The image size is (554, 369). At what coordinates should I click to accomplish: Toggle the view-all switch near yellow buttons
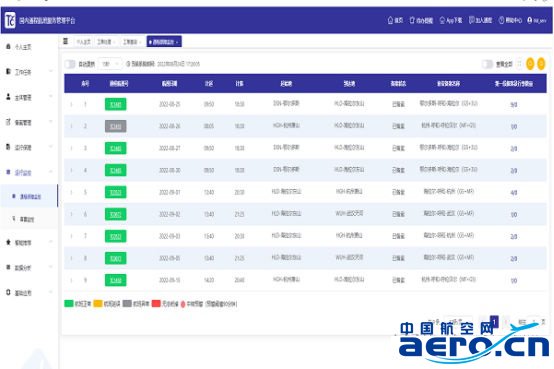pos(487,64)
